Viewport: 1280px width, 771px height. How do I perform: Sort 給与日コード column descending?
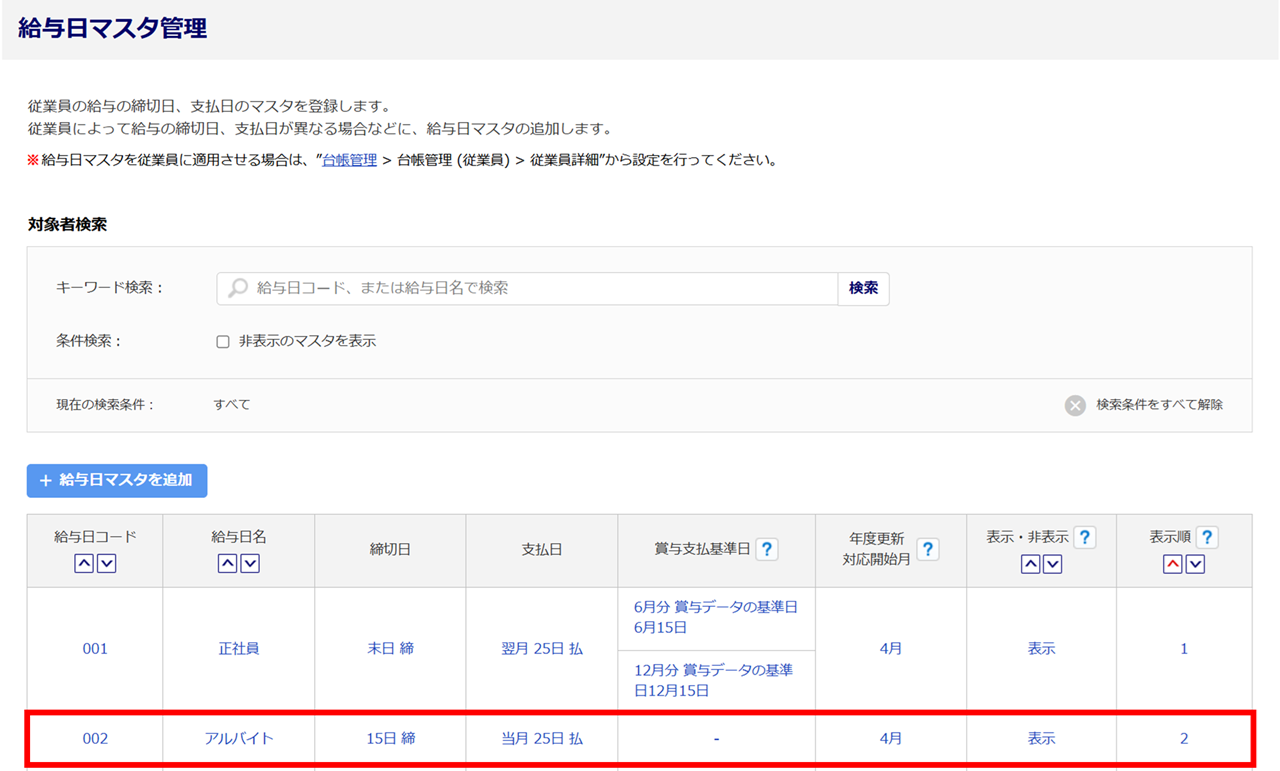pos(106,564)
